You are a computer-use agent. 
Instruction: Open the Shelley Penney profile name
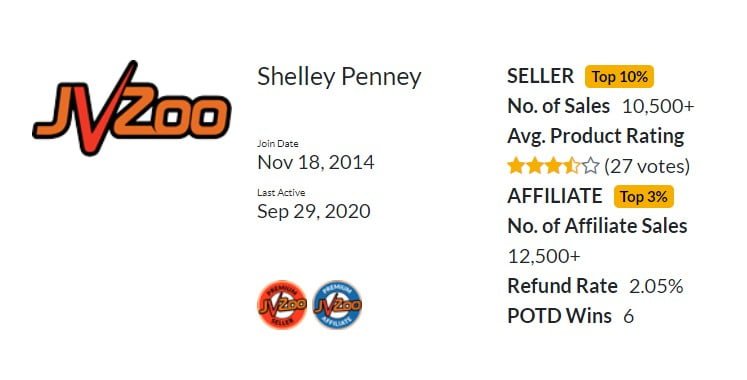[339, 77]
